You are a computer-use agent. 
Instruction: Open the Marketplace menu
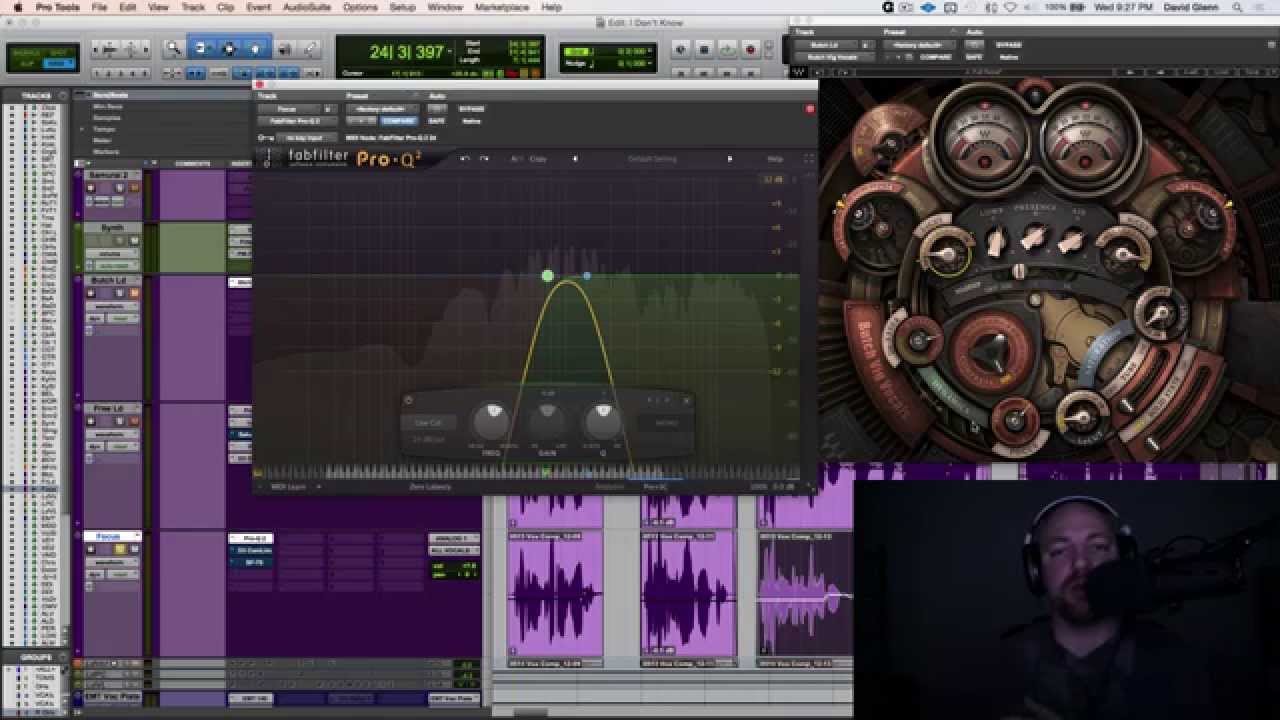click(x=502, y=7)
